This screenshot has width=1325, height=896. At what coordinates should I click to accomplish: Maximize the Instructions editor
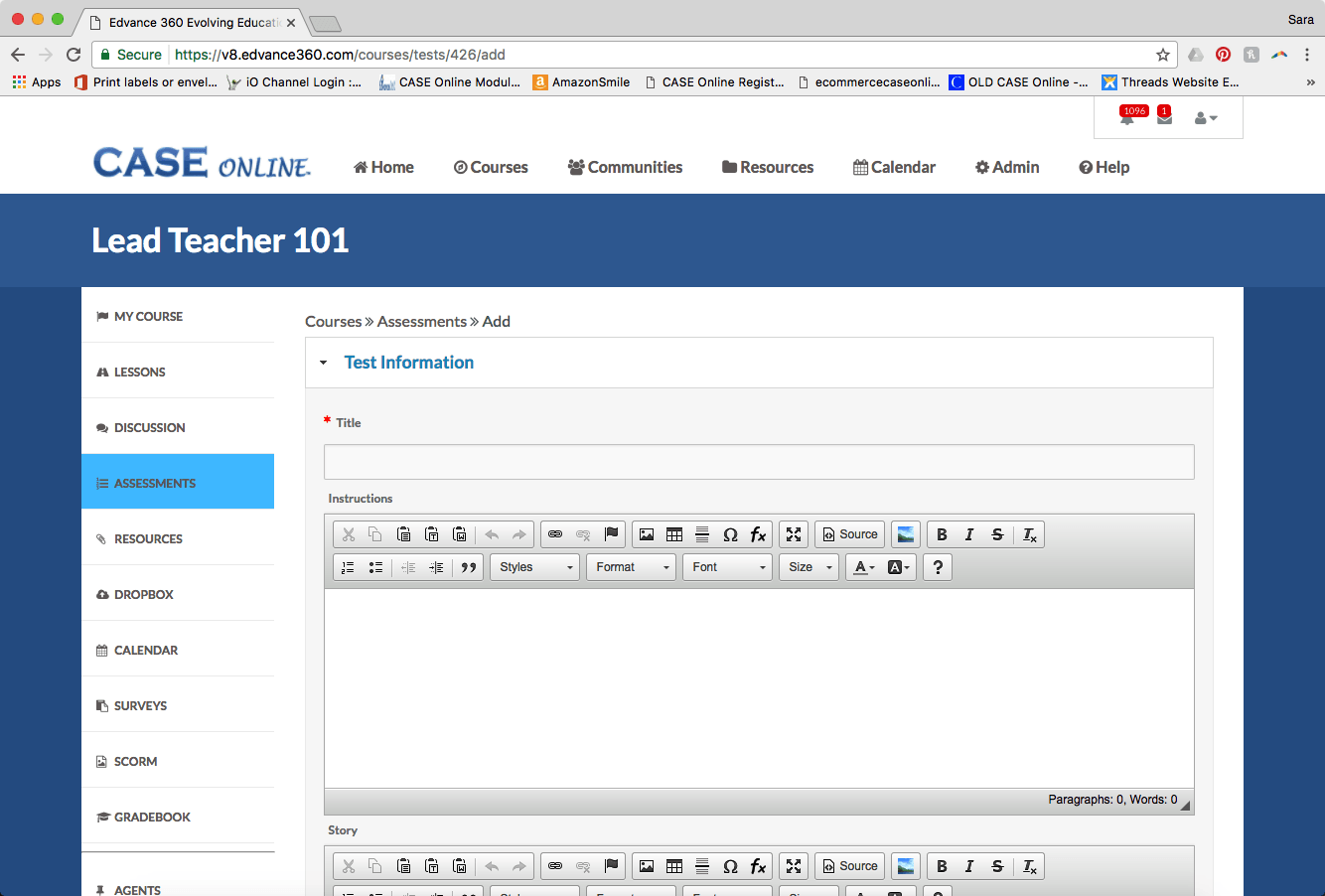(x=794, y=534)
